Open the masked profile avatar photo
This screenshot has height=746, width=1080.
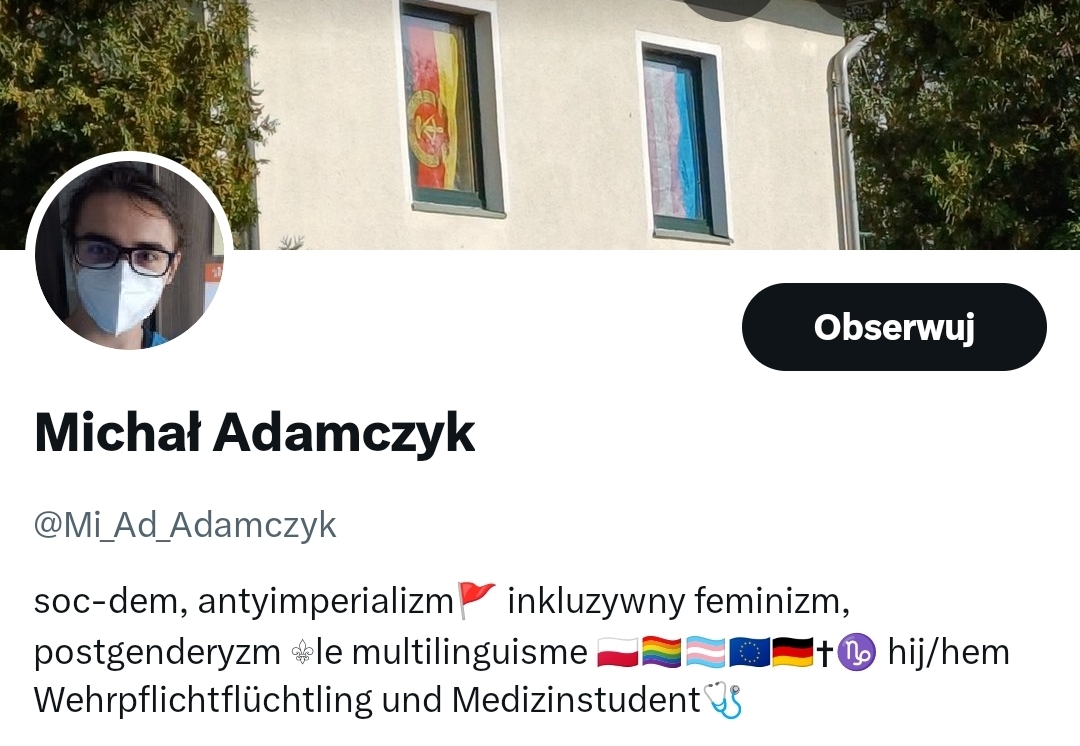tap(129, 255)
